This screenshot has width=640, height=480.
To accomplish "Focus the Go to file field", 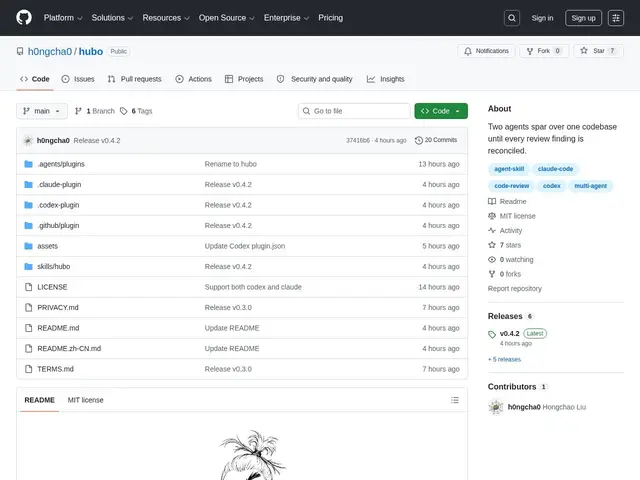I will click(x=354, y=111).
